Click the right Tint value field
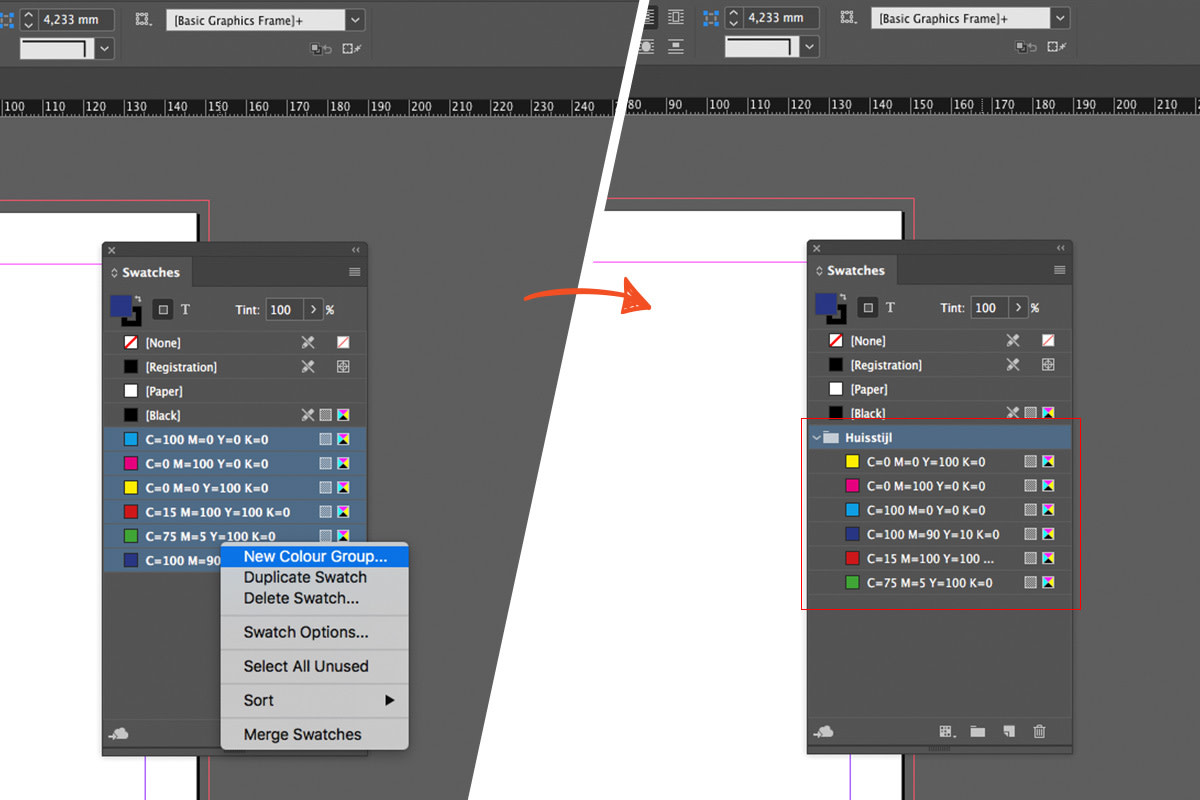This screenshot has width=1200, height=800. coord(989,308)
